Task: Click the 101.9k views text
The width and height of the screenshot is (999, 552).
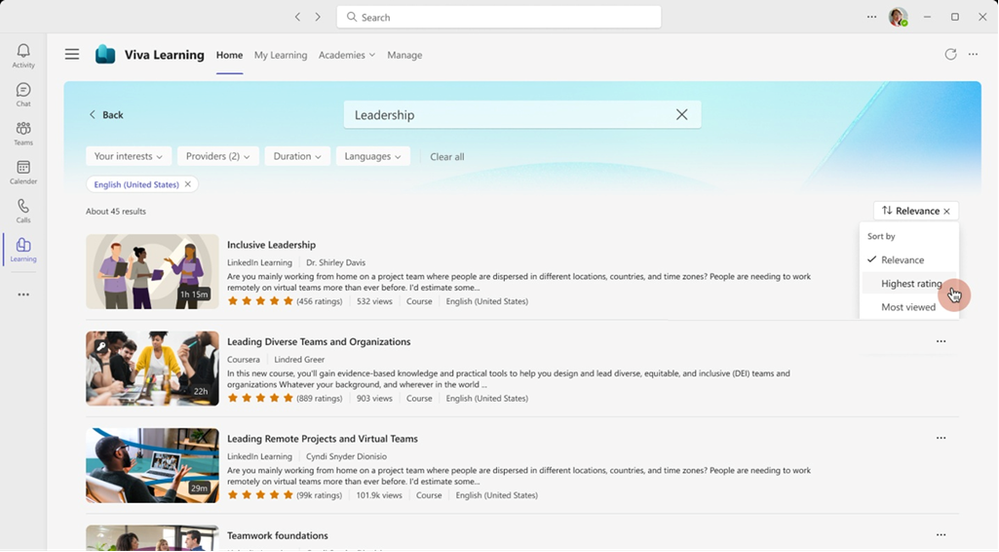Action: 379,495
